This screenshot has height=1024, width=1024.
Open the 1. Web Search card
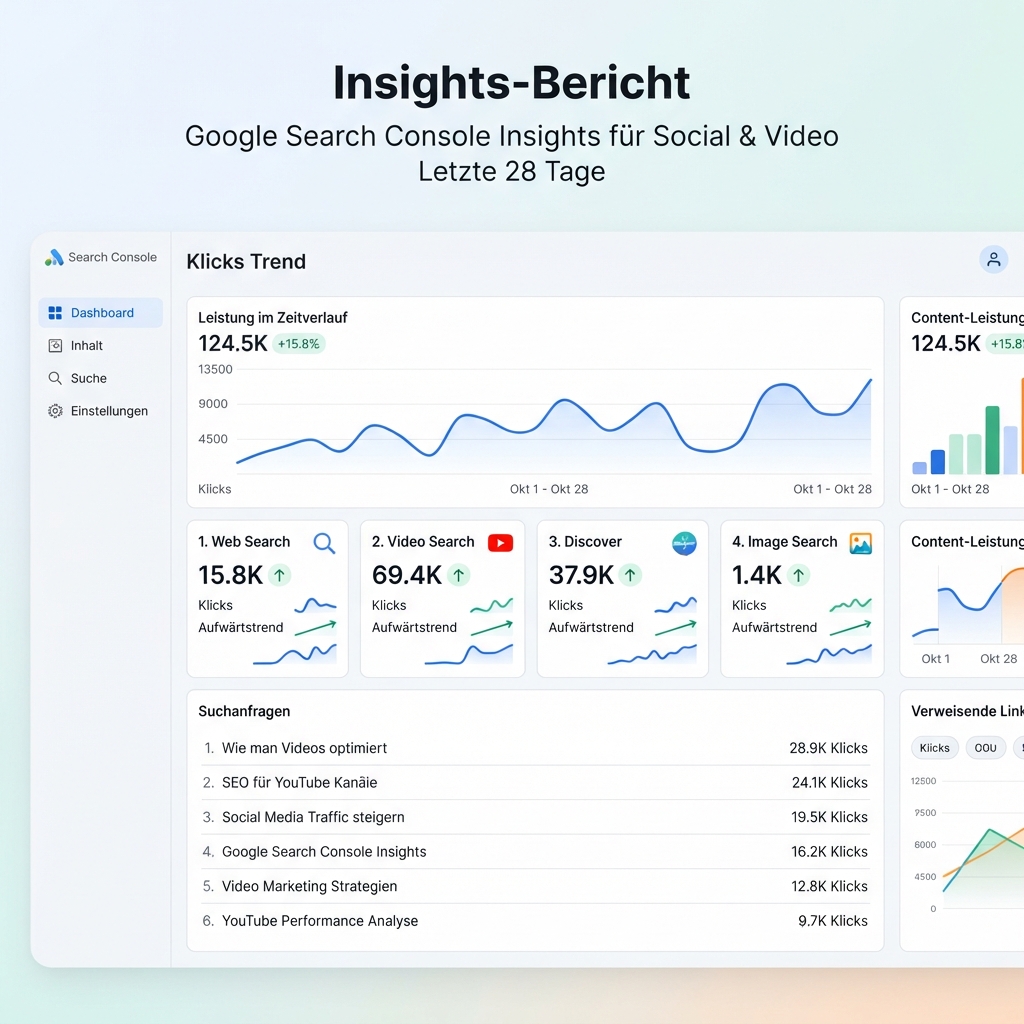click(x=268, y=599)
